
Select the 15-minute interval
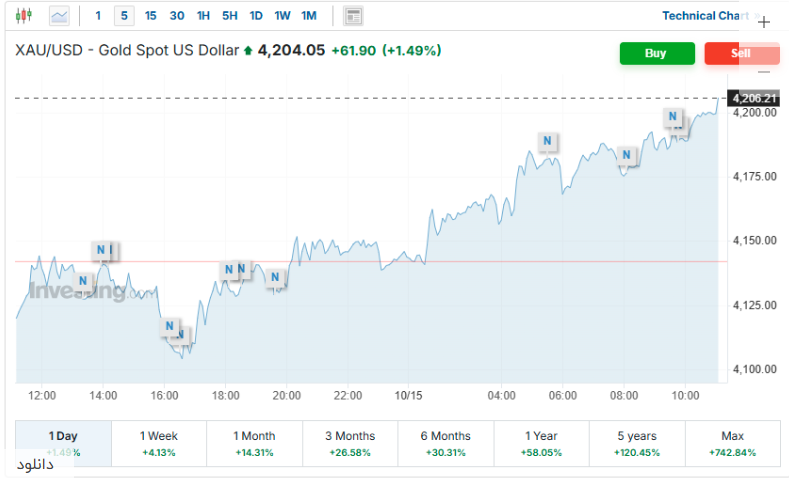[x=150, y=16]
